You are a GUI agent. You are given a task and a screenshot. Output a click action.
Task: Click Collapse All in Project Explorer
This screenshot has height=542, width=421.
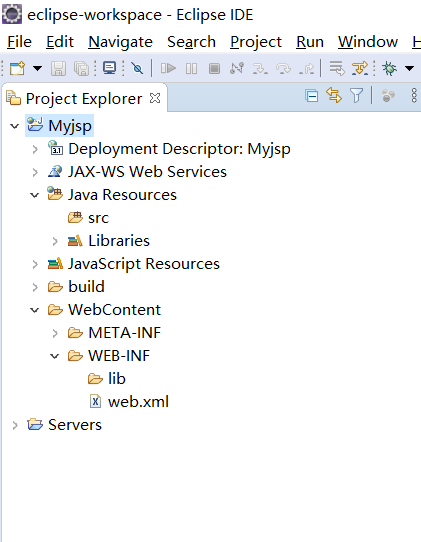312,95
